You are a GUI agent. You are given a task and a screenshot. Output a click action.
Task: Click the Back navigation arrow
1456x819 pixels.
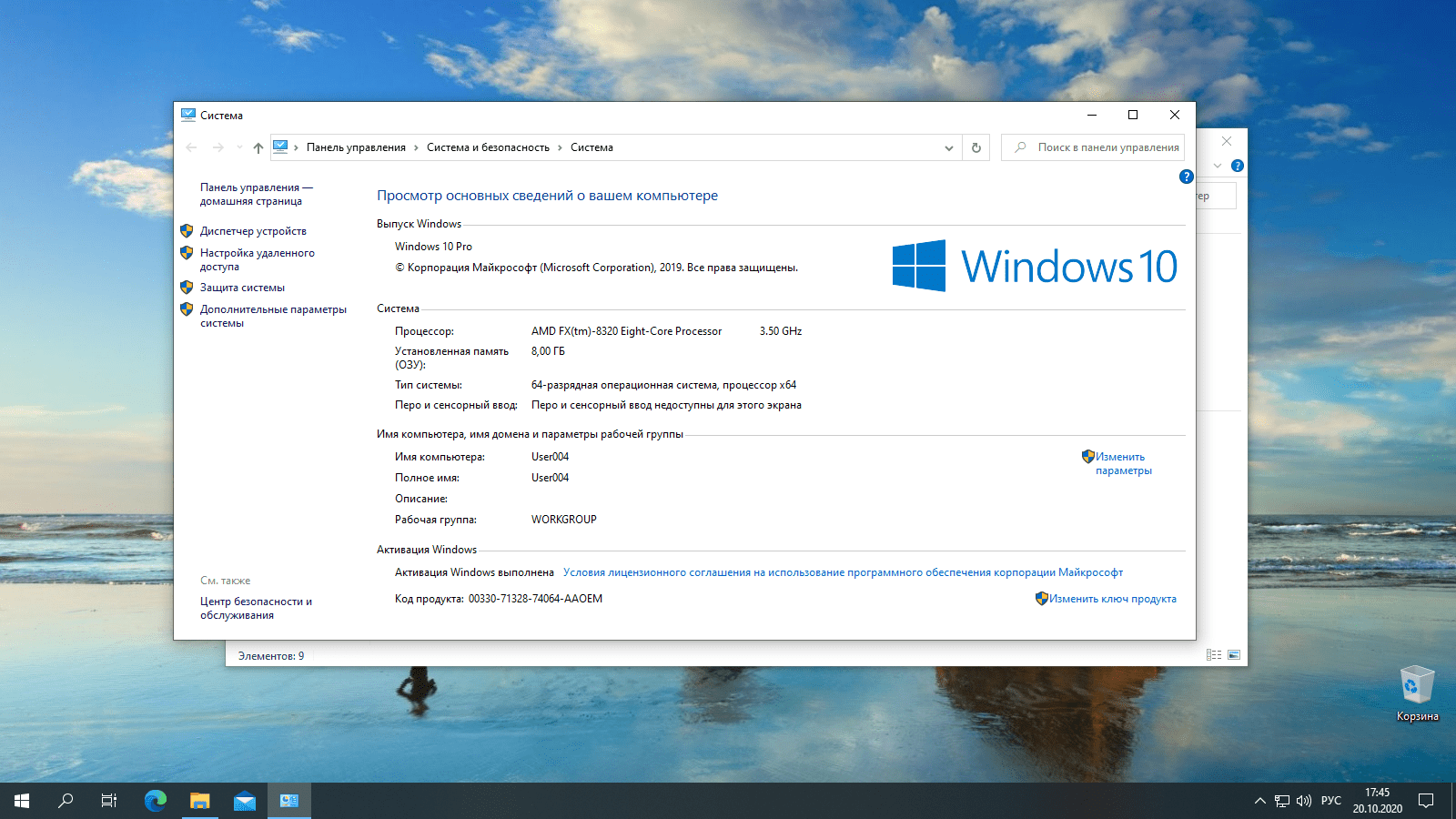[191, 147]
